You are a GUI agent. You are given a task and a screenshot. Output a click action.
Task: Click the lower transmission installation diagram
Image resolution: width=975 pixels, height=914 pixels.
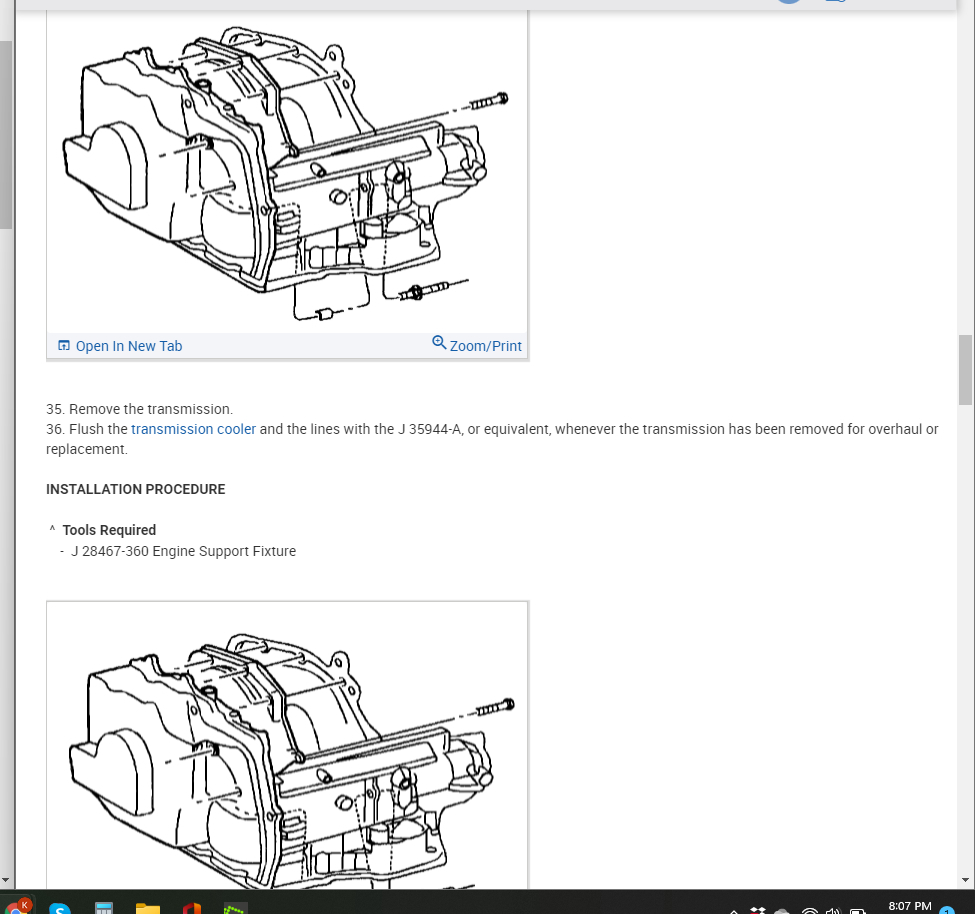coord(287,745)
